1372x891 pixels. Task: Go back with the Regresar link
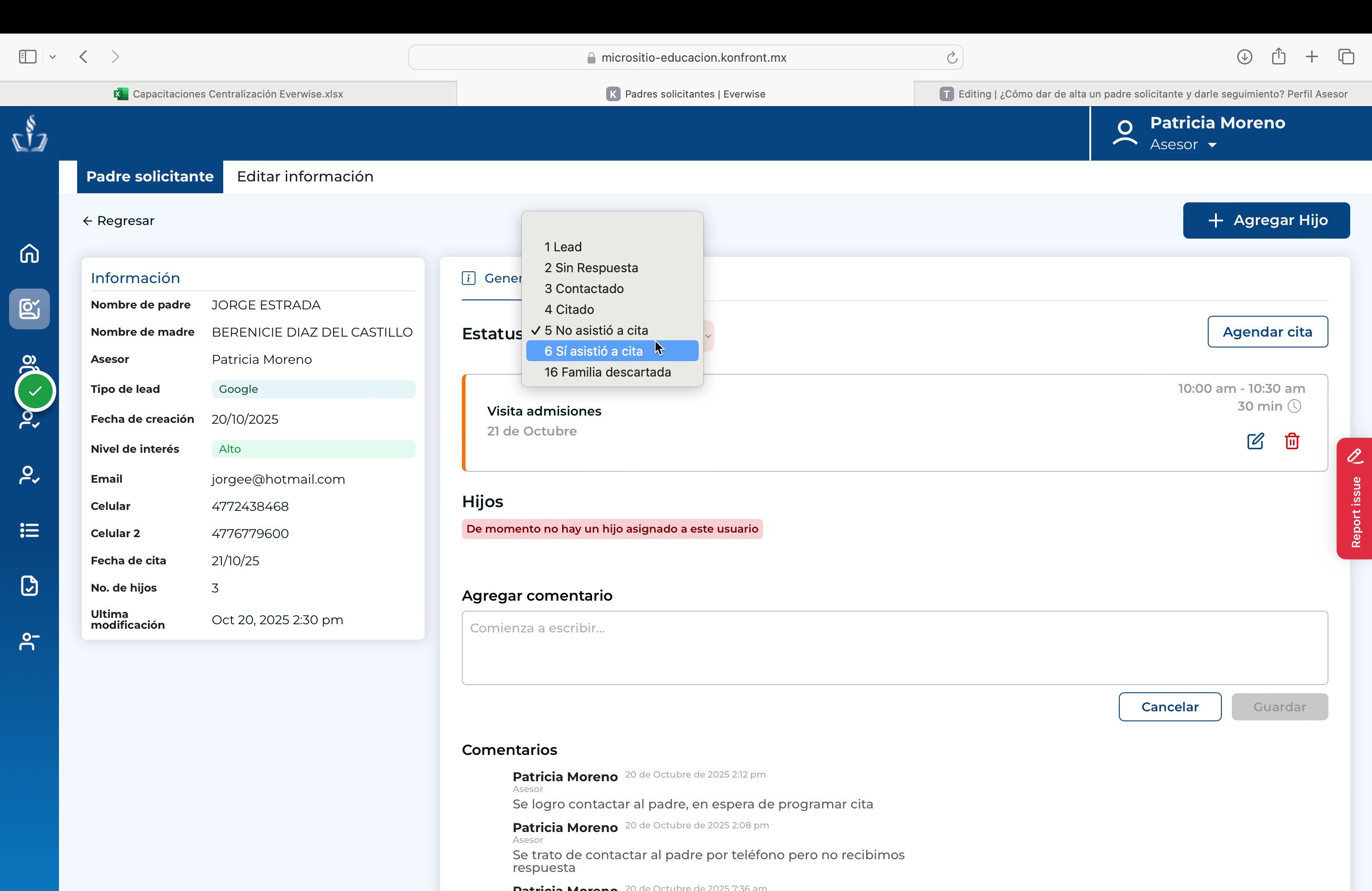118,221
